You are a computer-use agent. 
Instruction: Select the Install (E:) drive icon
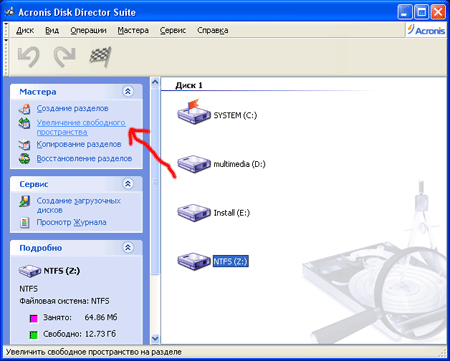pos(194,212)
